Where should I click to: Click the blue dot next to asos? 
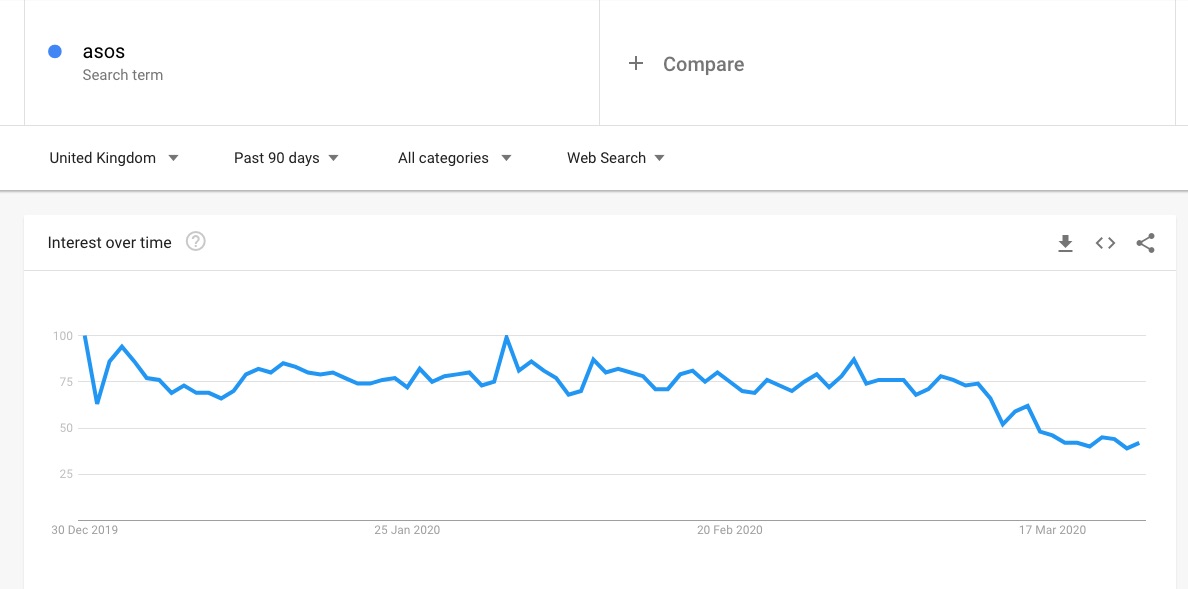55,52
